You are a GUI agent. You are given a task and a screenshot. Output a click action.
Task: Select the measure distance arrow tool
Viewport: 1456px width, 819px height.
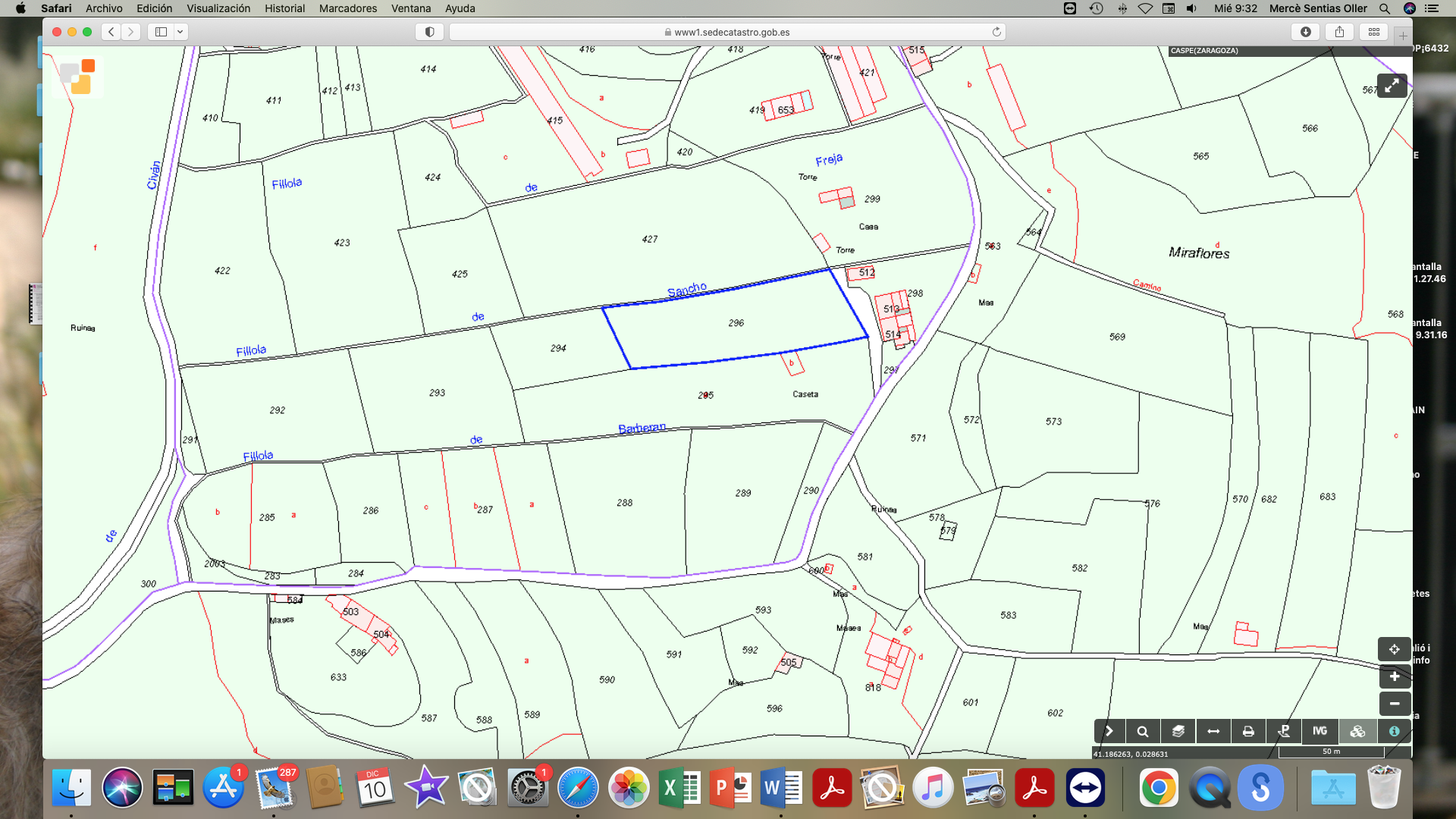(x=1213, y=731)
